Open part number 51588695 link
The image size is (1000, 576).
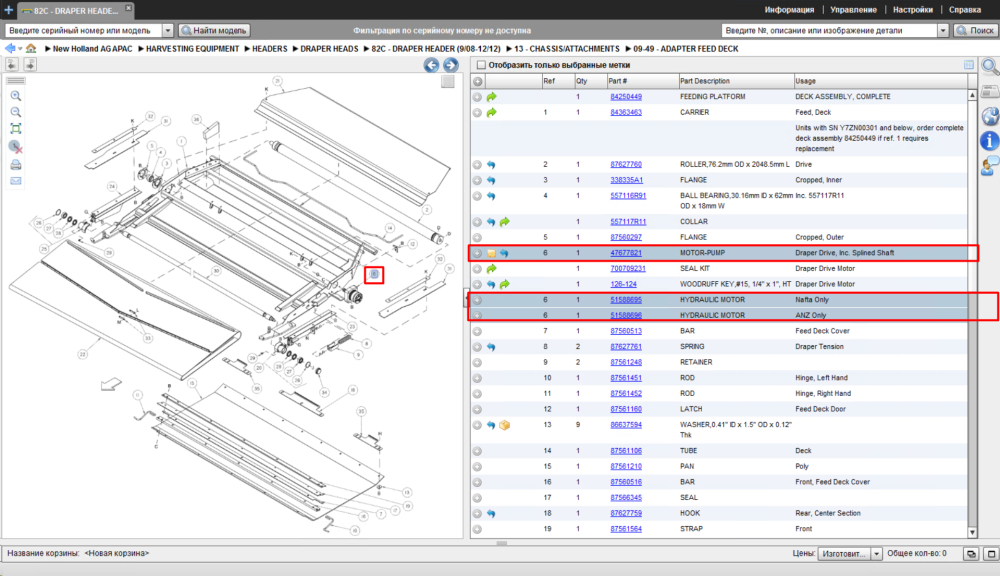coord(626,300)
